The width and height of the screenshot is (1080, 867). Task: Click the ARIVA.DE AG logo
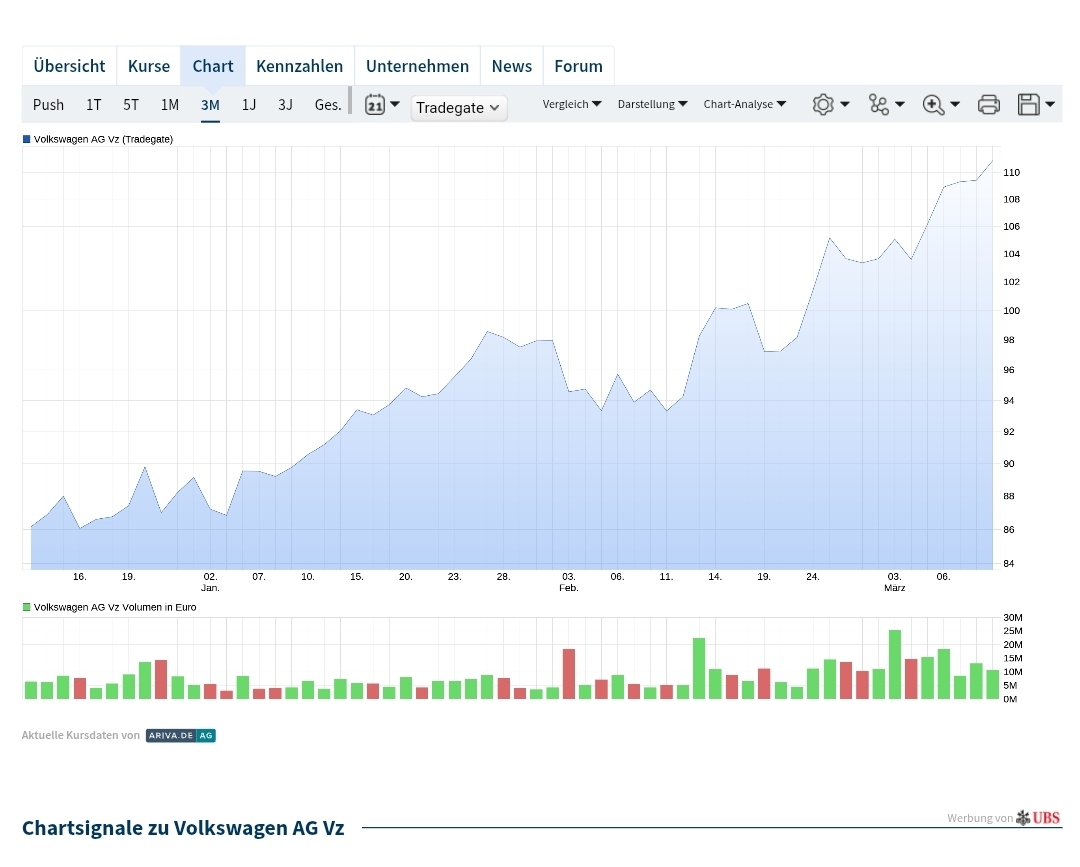pos(180,735)
